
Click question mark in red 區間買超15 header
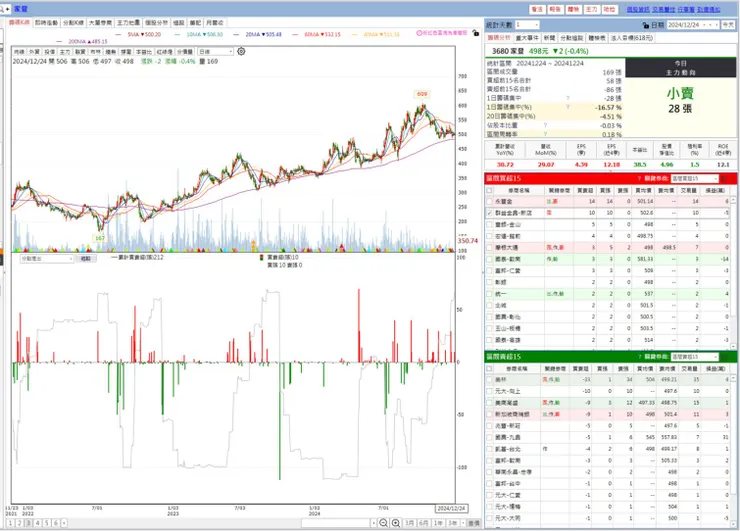coord(639,178)
